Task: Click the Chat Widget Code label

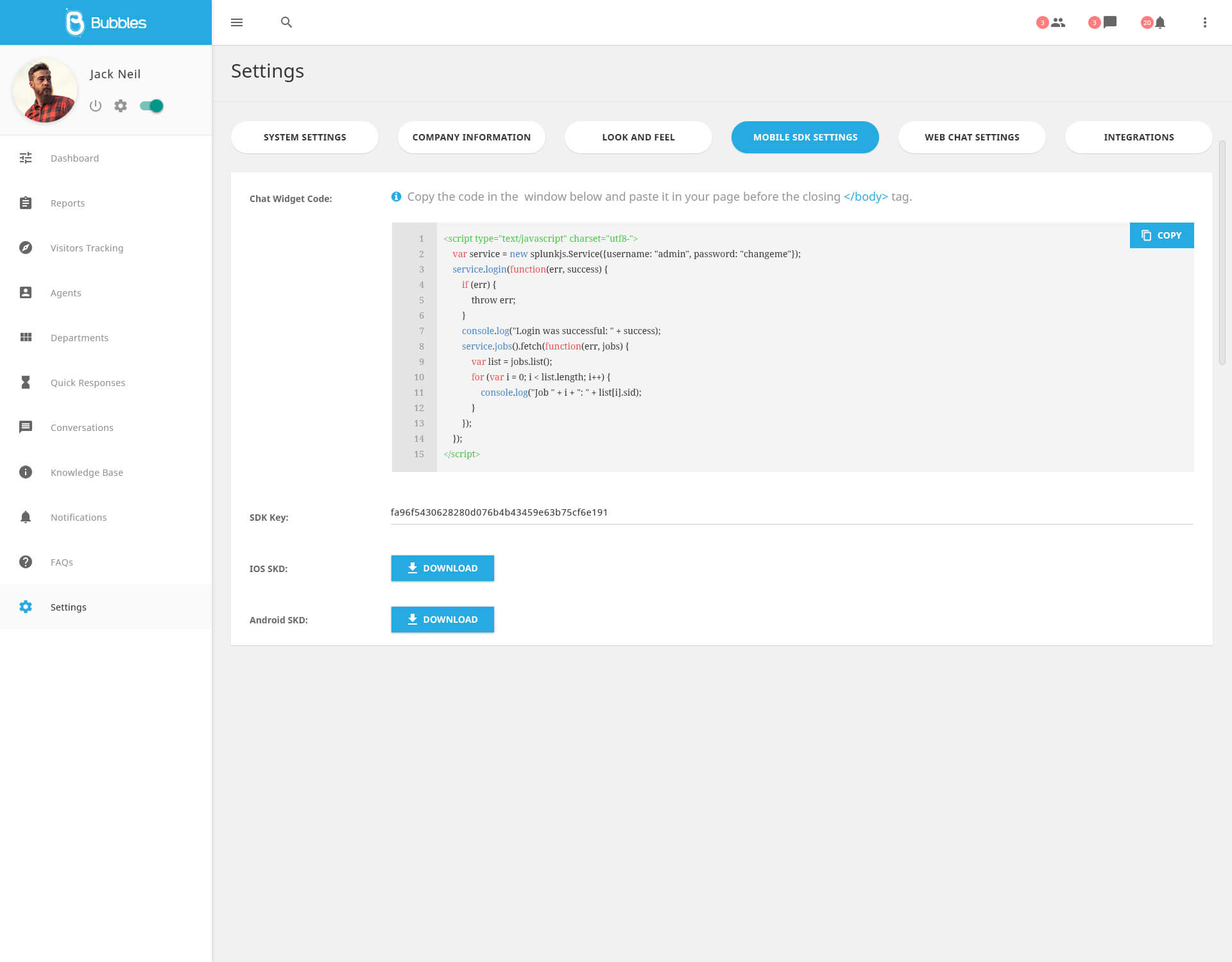Action: (291, 199)
